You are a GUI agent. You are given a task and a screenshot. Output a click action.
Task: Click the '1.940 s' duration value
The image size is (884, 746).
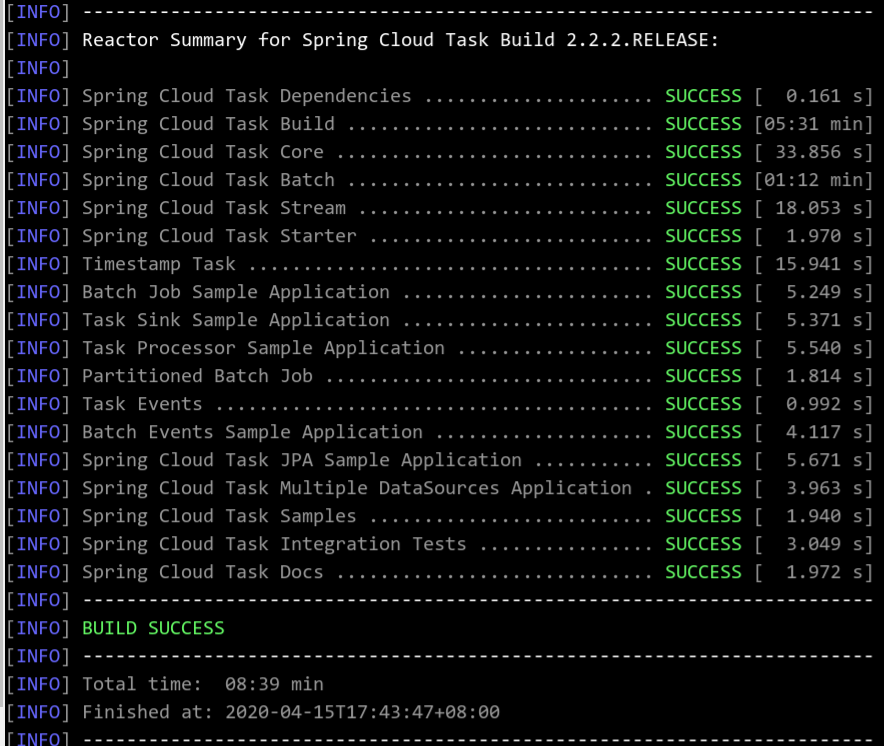[x=824, y=517]
